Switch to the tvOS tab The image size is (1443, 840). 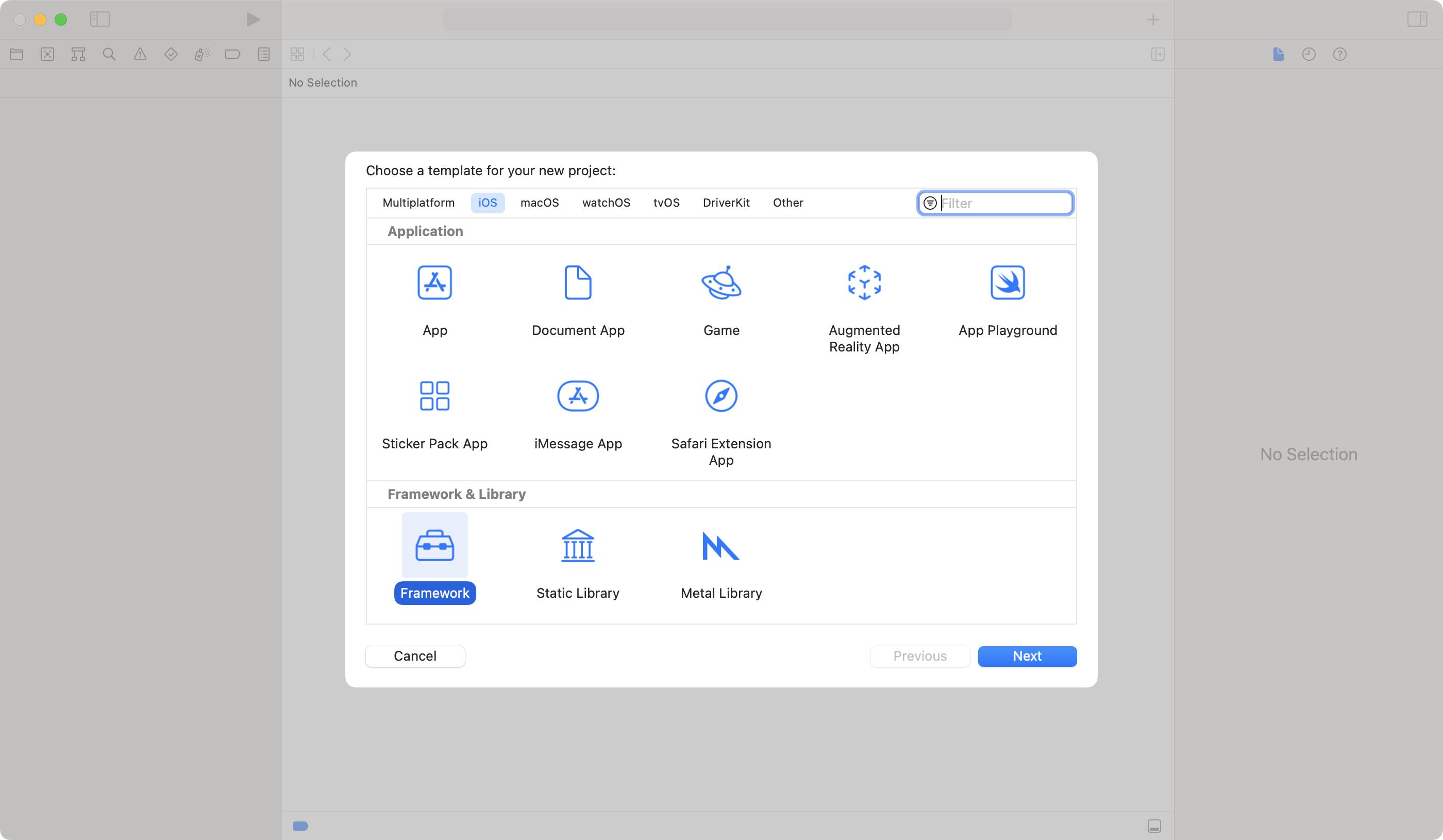click(666, 203)
